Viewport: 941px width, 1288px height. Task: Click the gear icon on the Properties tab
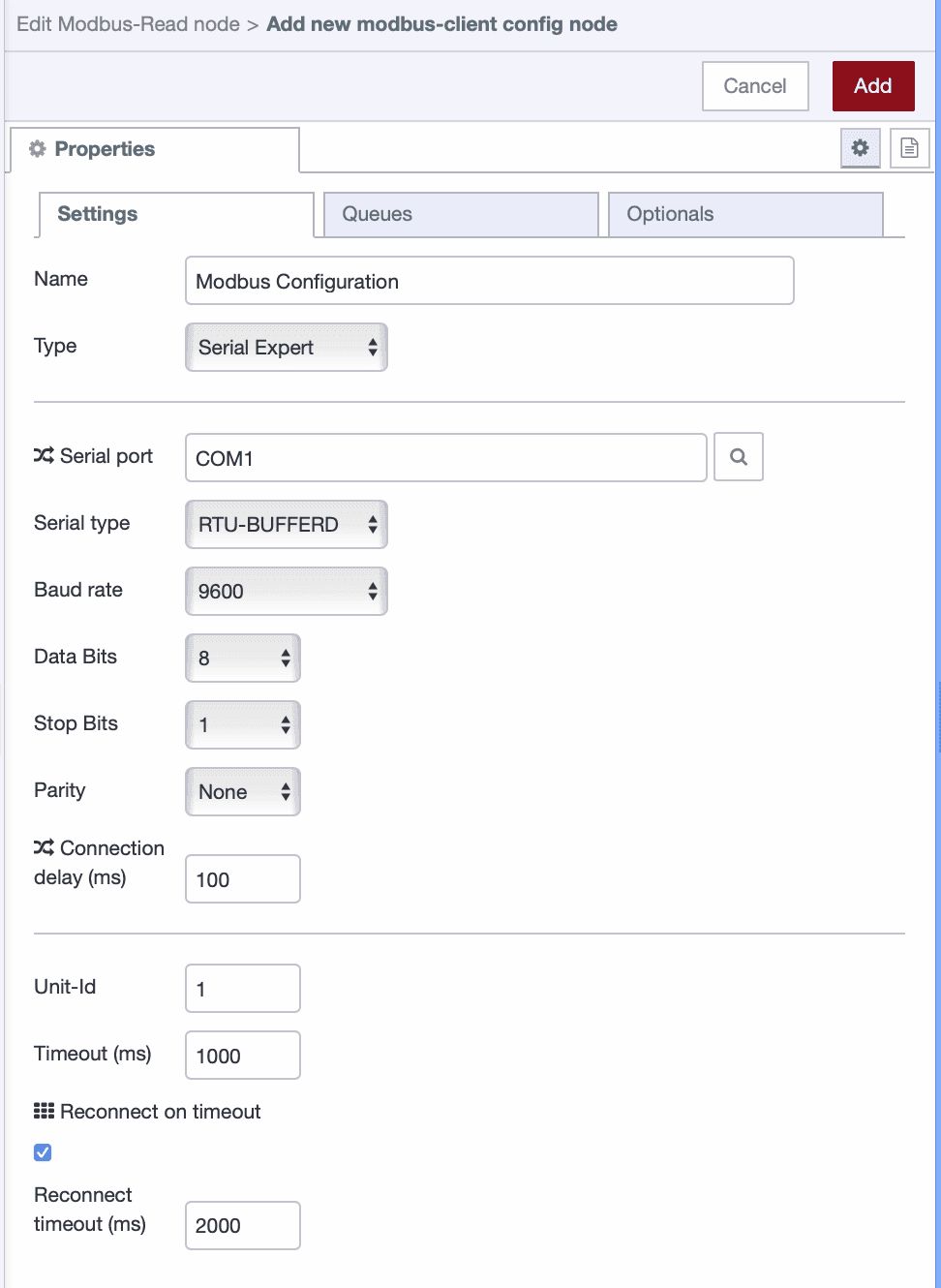37,148
